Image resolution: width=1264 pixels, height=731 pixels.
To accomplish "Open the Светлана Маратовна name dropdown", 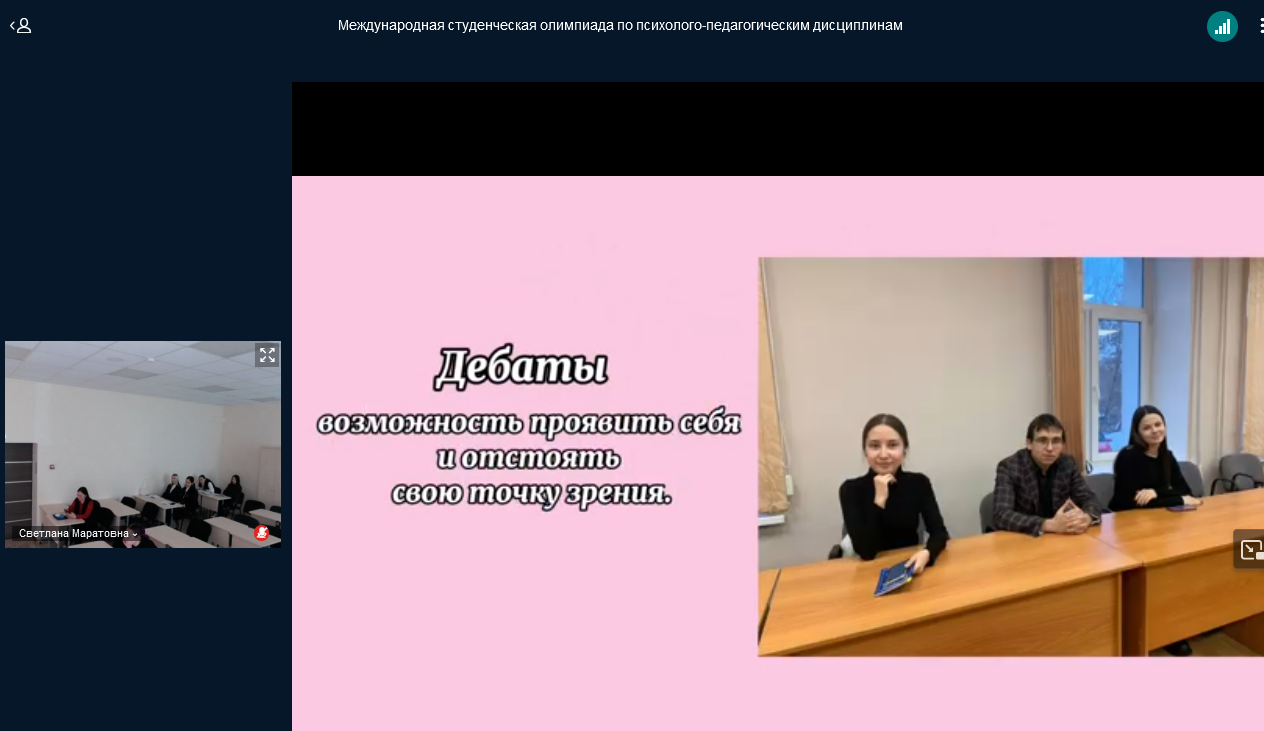I will point(76,534).
